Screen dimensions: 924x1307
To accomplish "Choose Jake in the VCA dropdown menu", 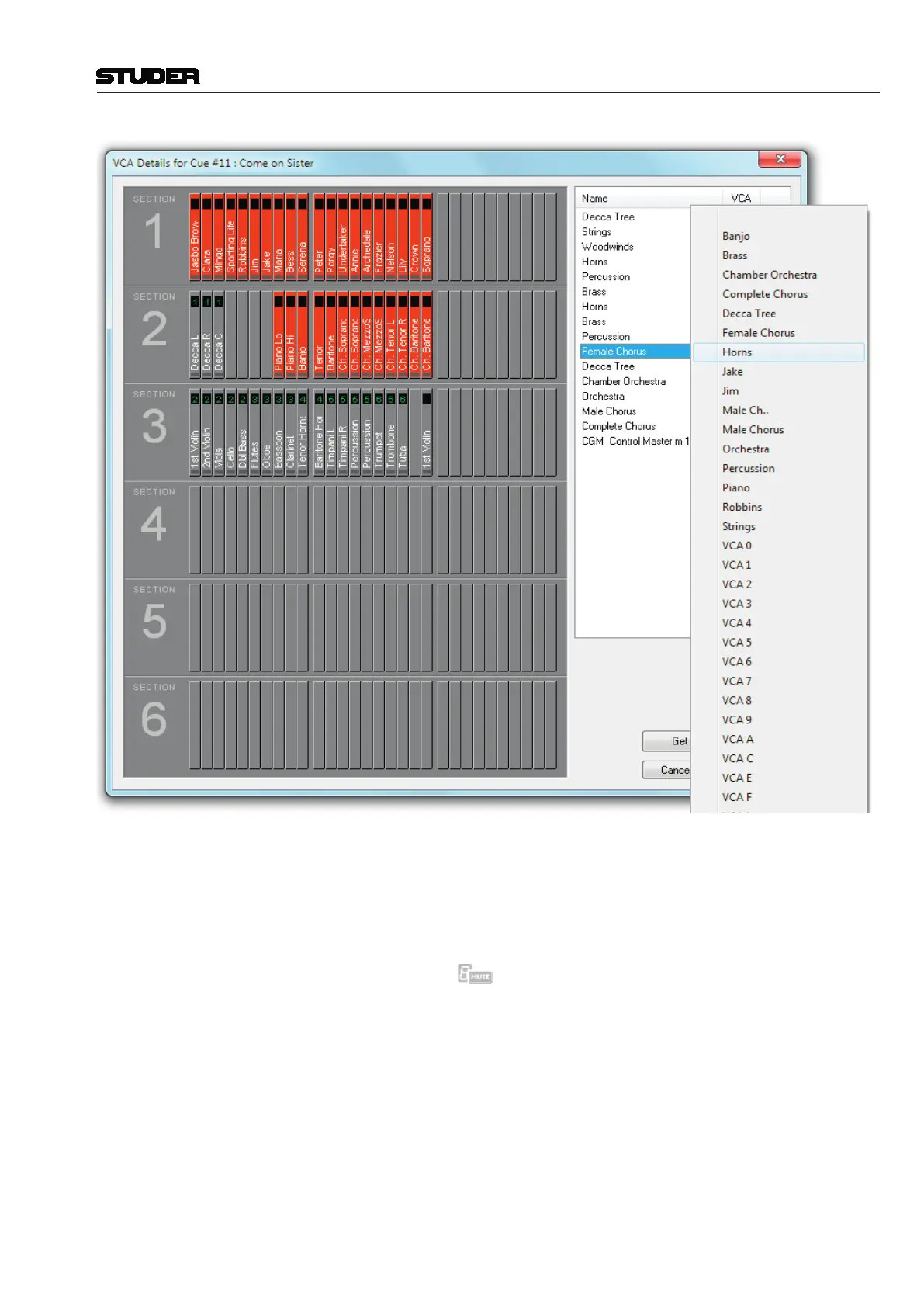I will (778, 372).
